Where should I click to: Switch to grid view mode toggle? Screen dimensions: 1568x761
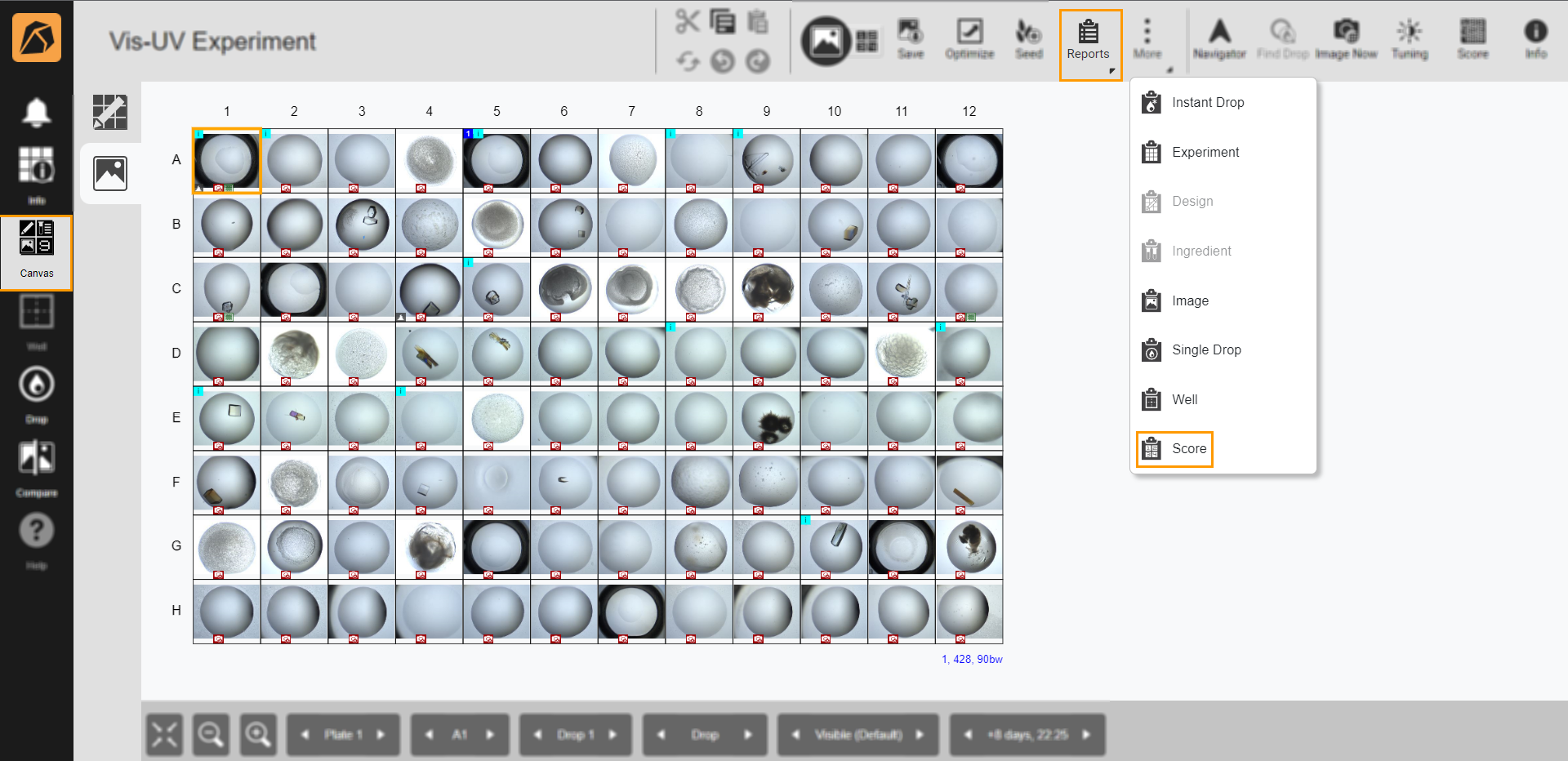(x=866, y=41)
